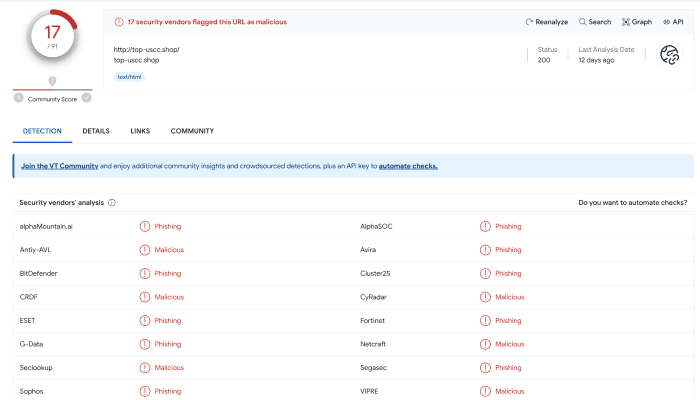This screenshot has width=700, height=400.
Task: Switch to the LINKS tab
Action: (140, 131)
